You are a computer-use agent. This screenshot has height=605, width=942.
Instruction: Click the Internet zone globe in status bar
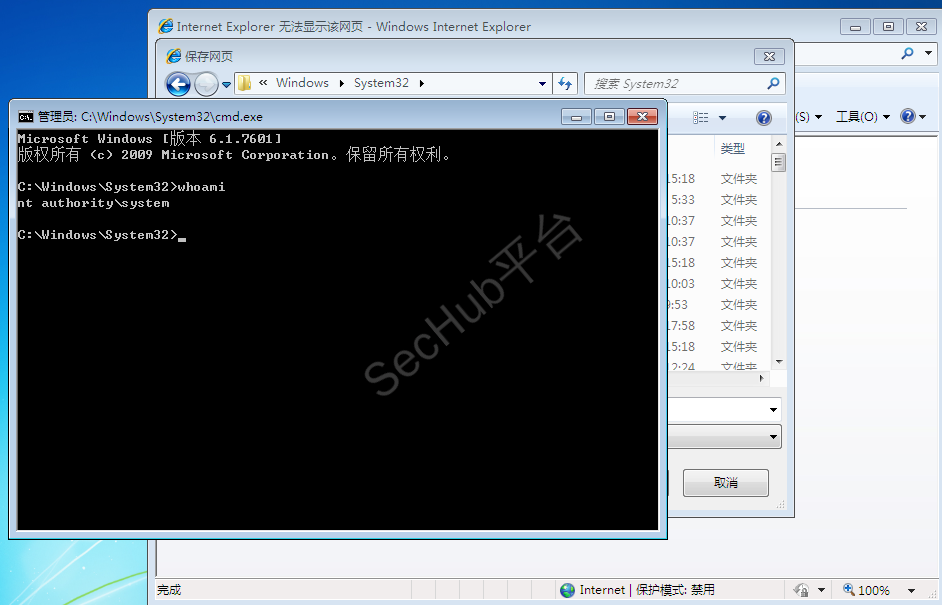(x=568, y=590)
